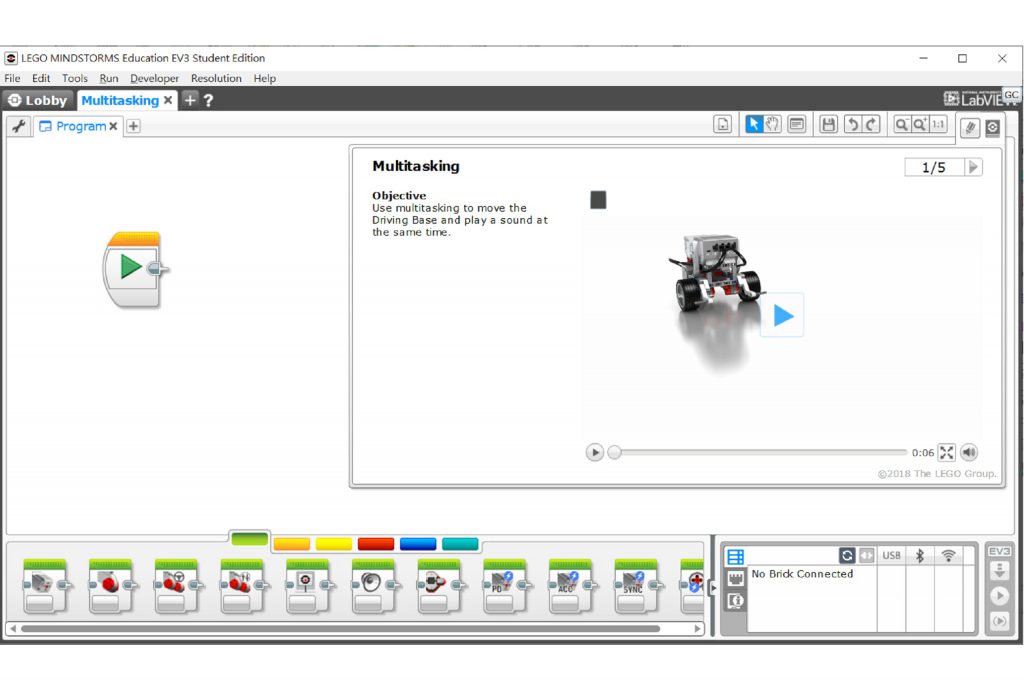Switch to the blue Advanced palette
Screen dimensions: 1024x683
[418, 543]
